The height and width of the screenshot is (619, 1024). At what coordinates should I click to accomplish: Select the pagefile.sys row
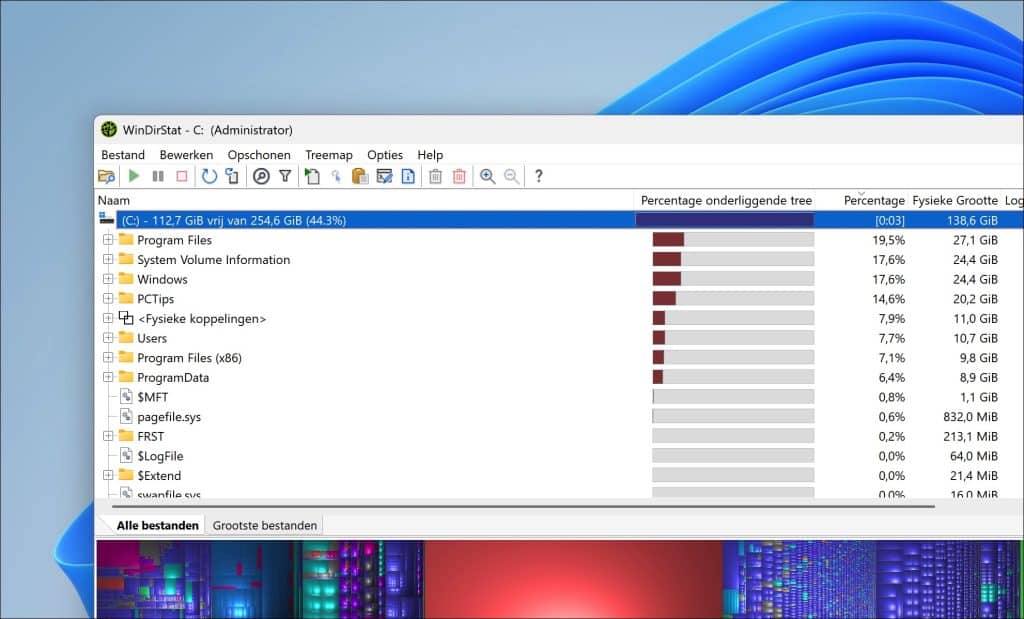tap(559, 416)
